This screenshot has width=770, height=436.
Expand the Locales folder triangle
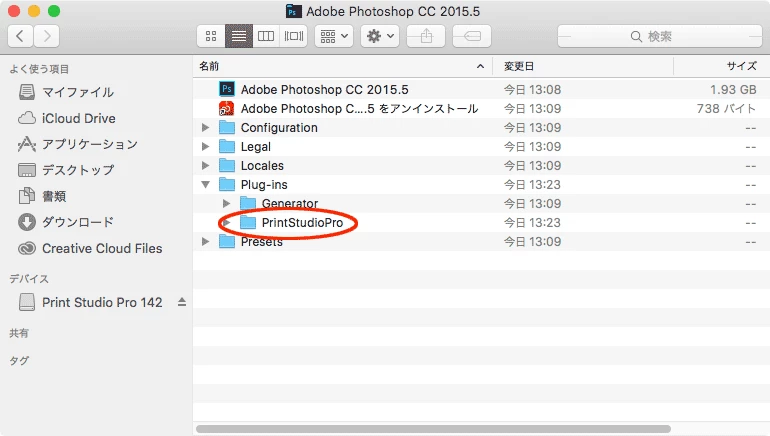205,165
